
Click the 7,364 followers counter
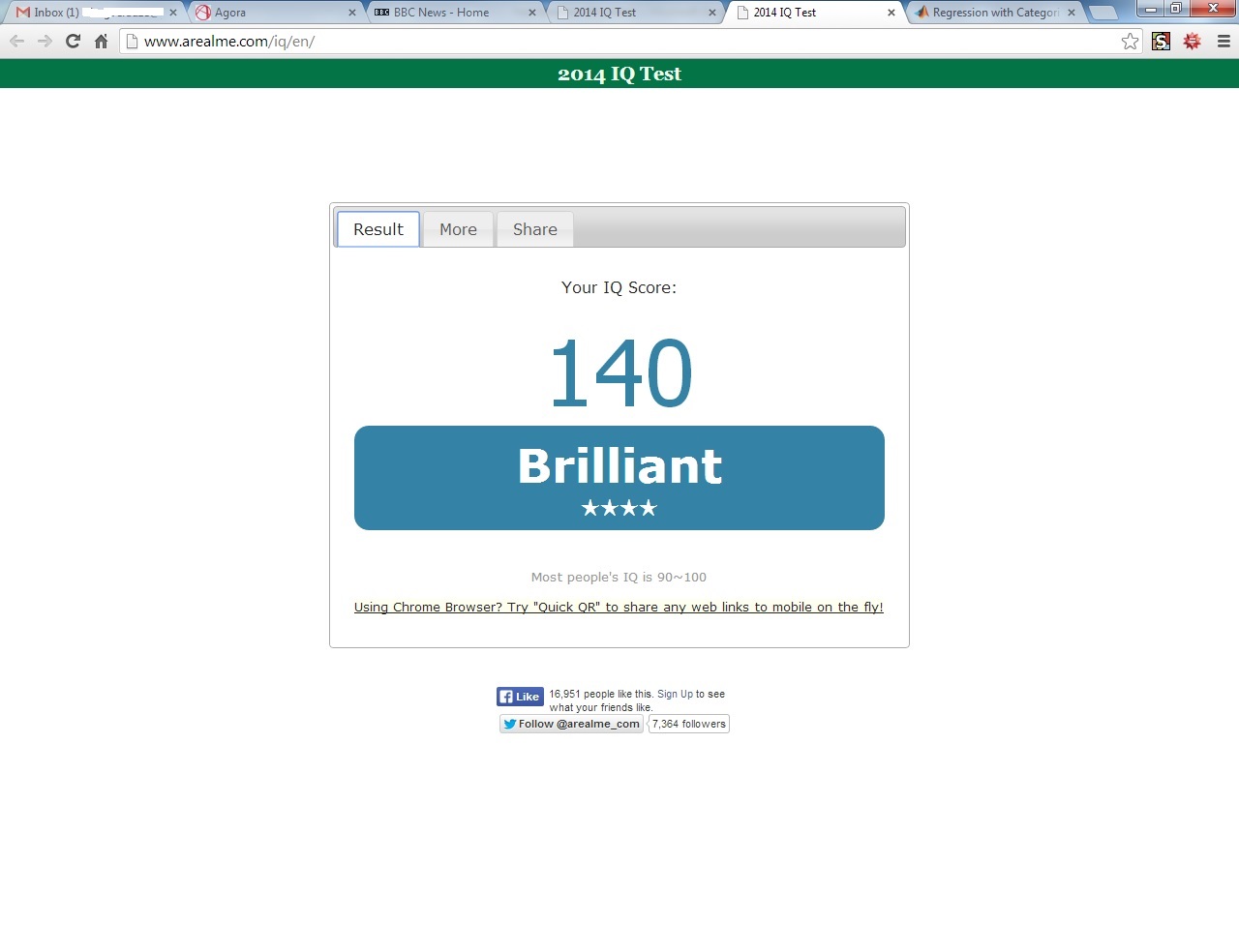[x=688, y=724]
